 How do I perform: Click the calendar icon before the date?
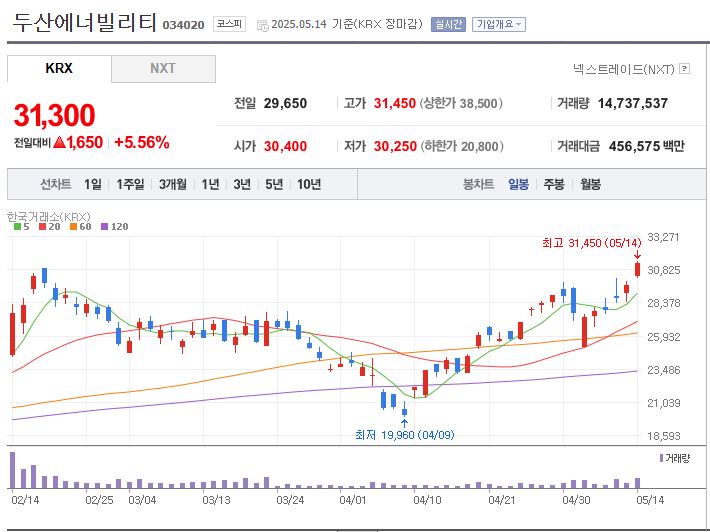262,25
